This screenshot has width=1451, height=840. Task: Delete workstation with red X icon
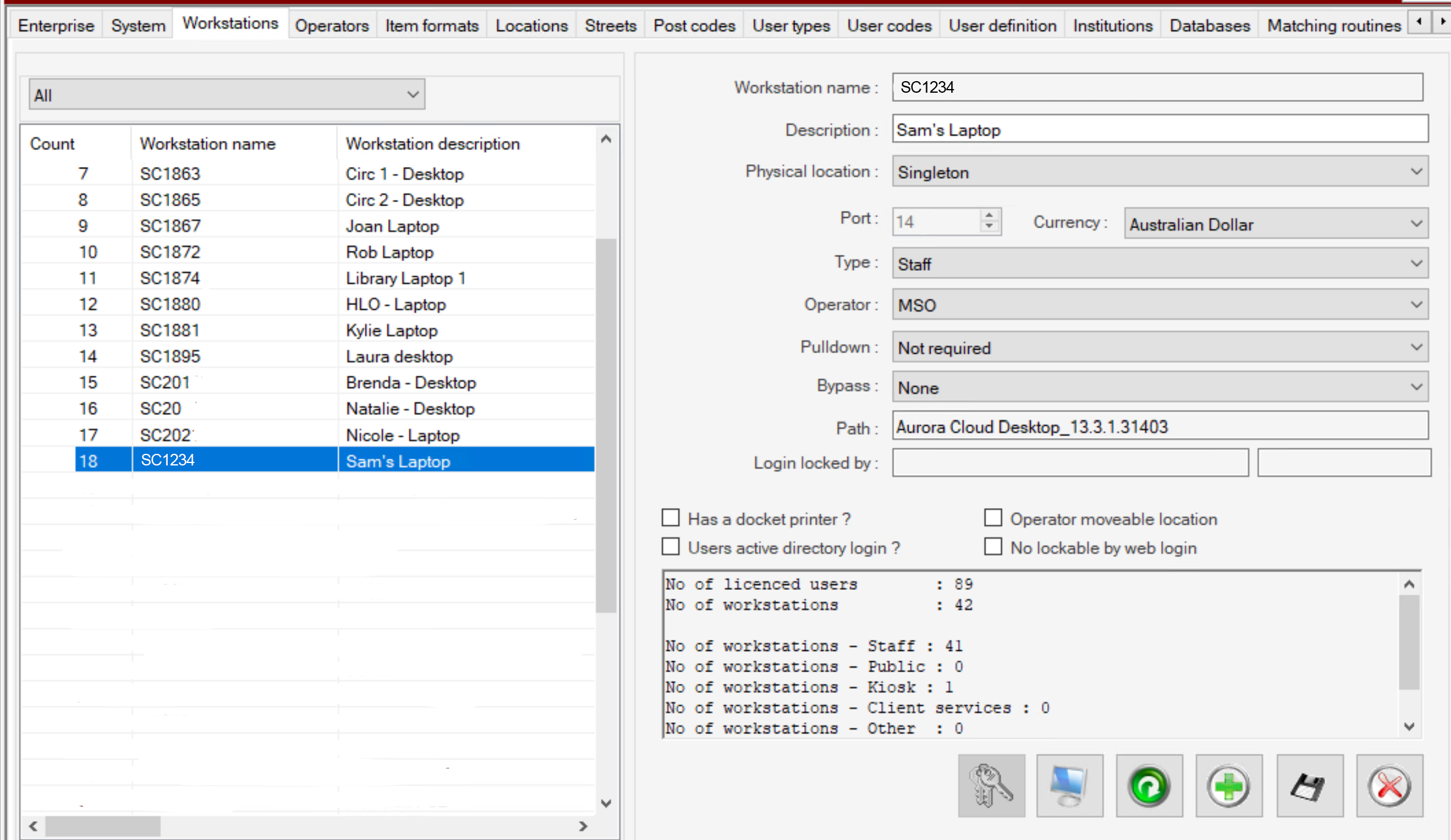[1389, 786]
